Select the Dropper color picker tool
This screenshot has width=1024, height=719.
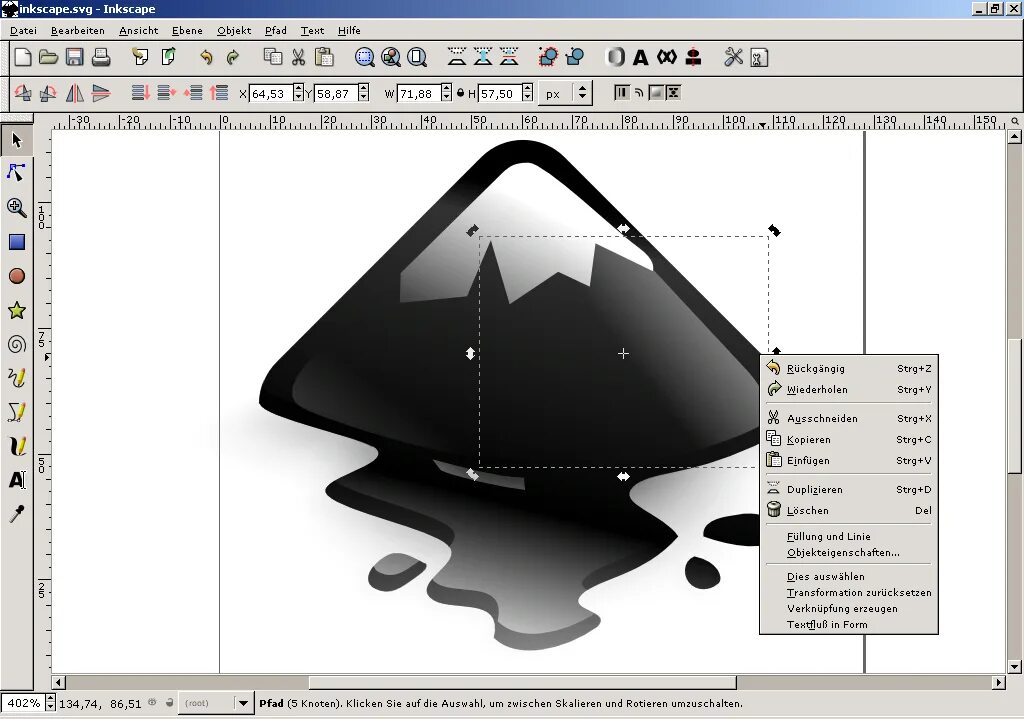(x=17, y=514)
